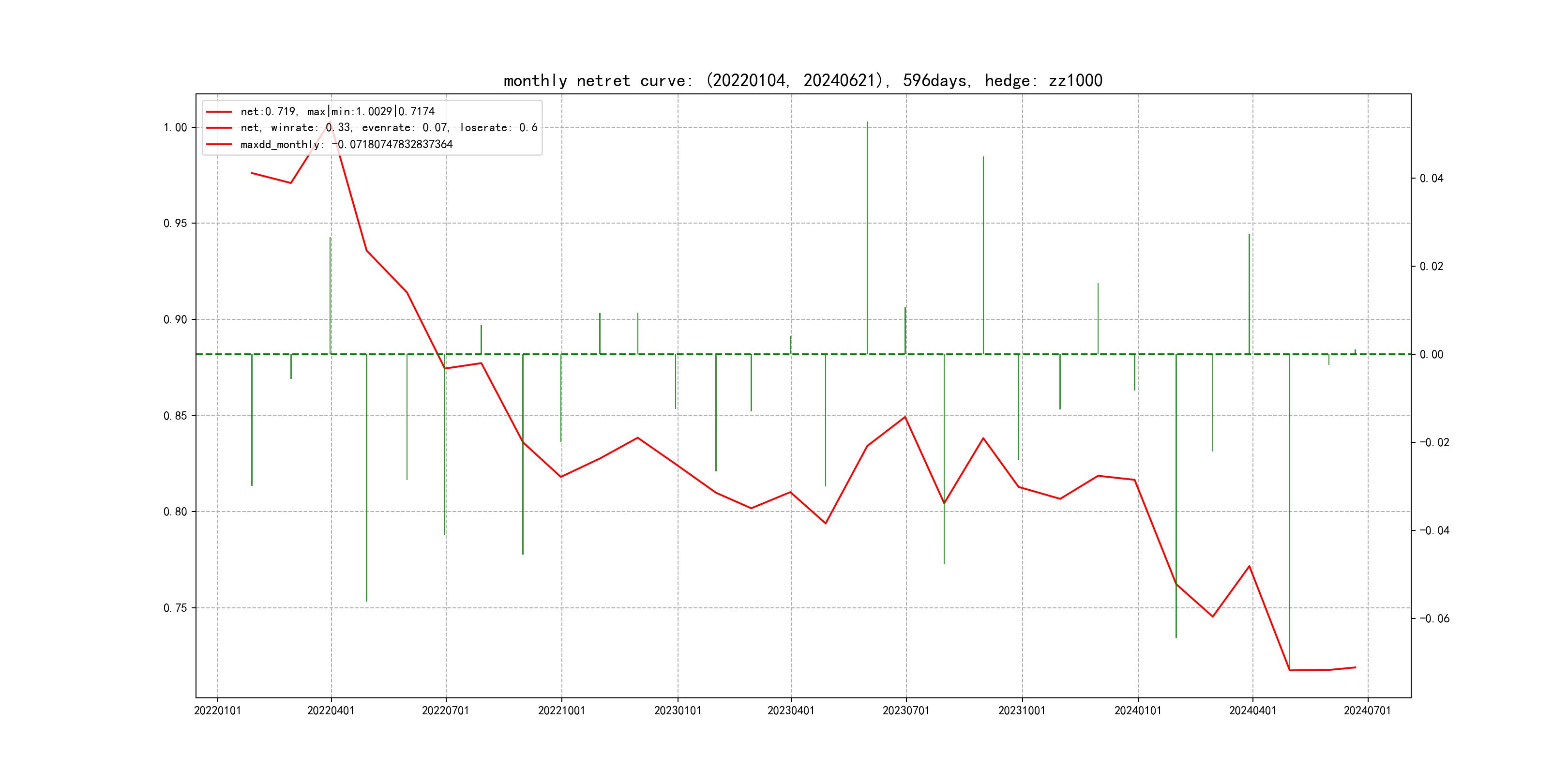The width and height of the screenshot is (1568, 784).
Task: Click the 1.00 left axis tick label
Action: [x=175, y=127]
